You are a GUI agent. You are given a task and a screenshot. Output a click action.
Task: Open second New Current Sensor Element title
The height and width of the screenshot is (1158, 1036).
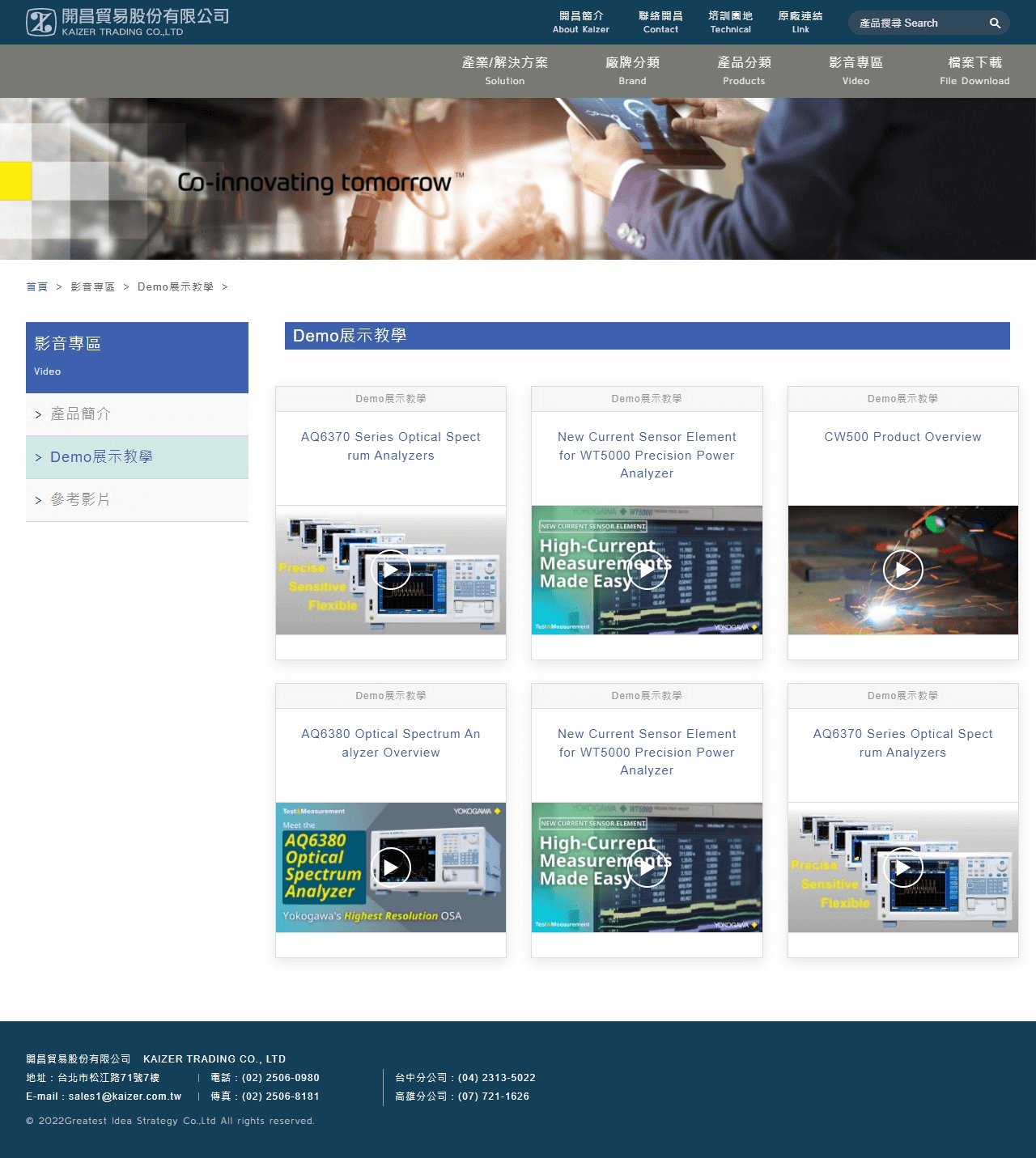click(x=647, y=752)
